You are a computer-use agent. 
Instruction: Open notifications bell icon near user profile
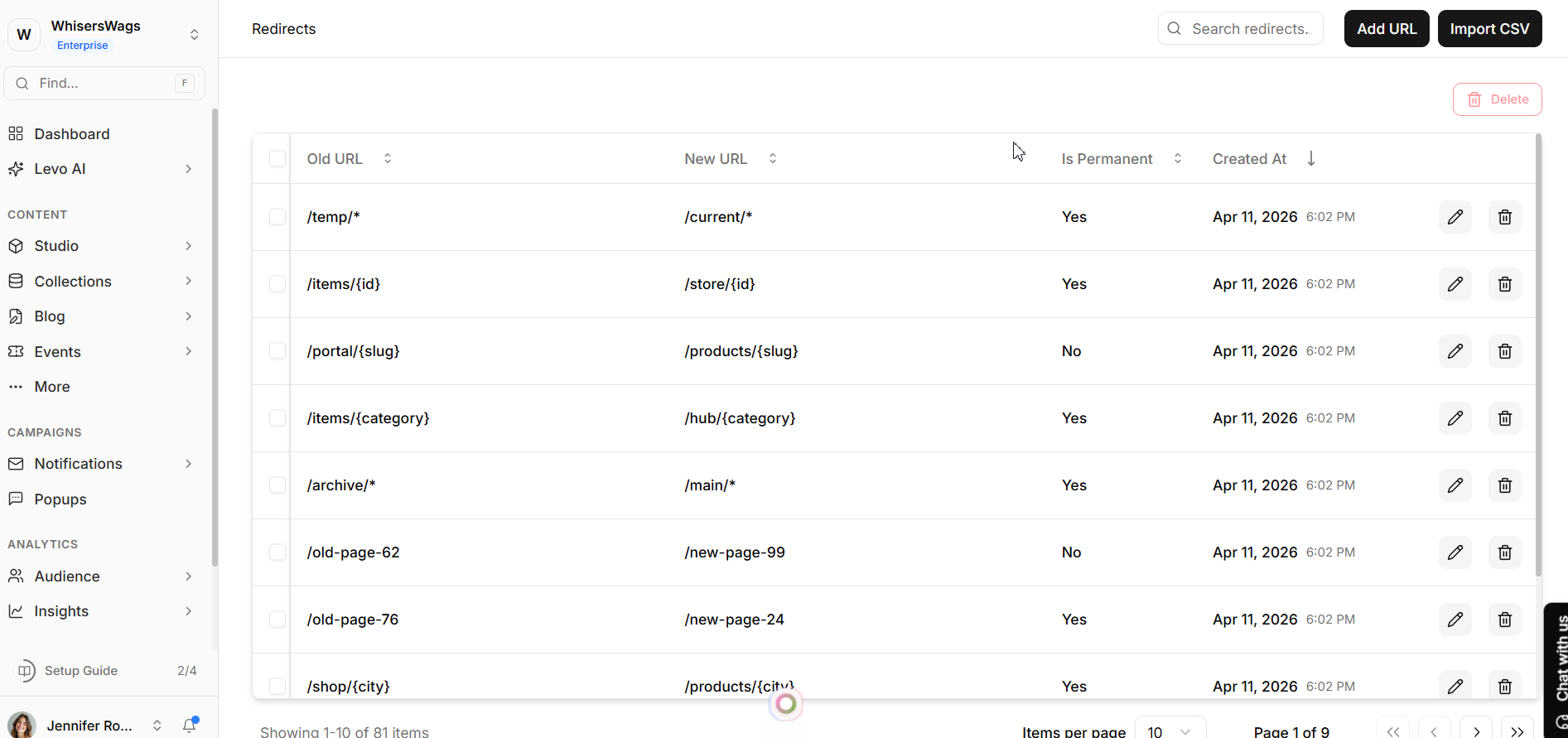190,725
